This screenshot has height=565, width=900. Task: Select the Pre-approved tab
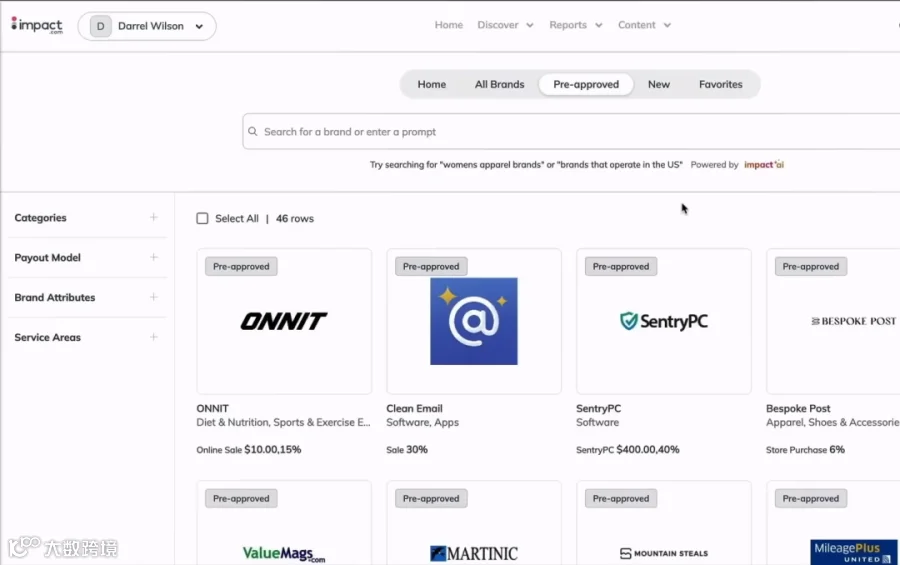coord(586,84)
